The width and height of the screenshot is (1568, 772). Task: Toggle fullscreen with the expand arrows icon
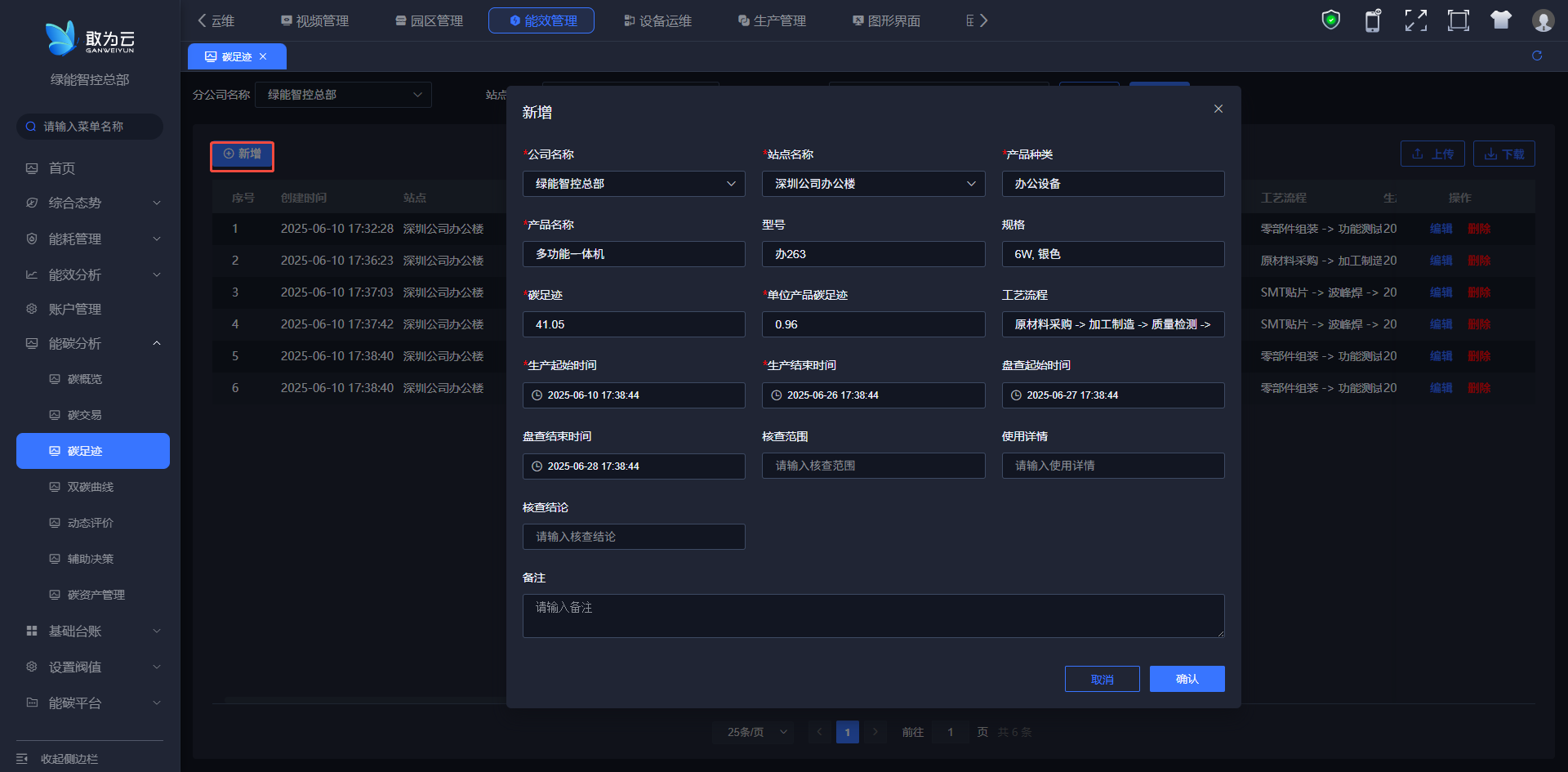1415,20
